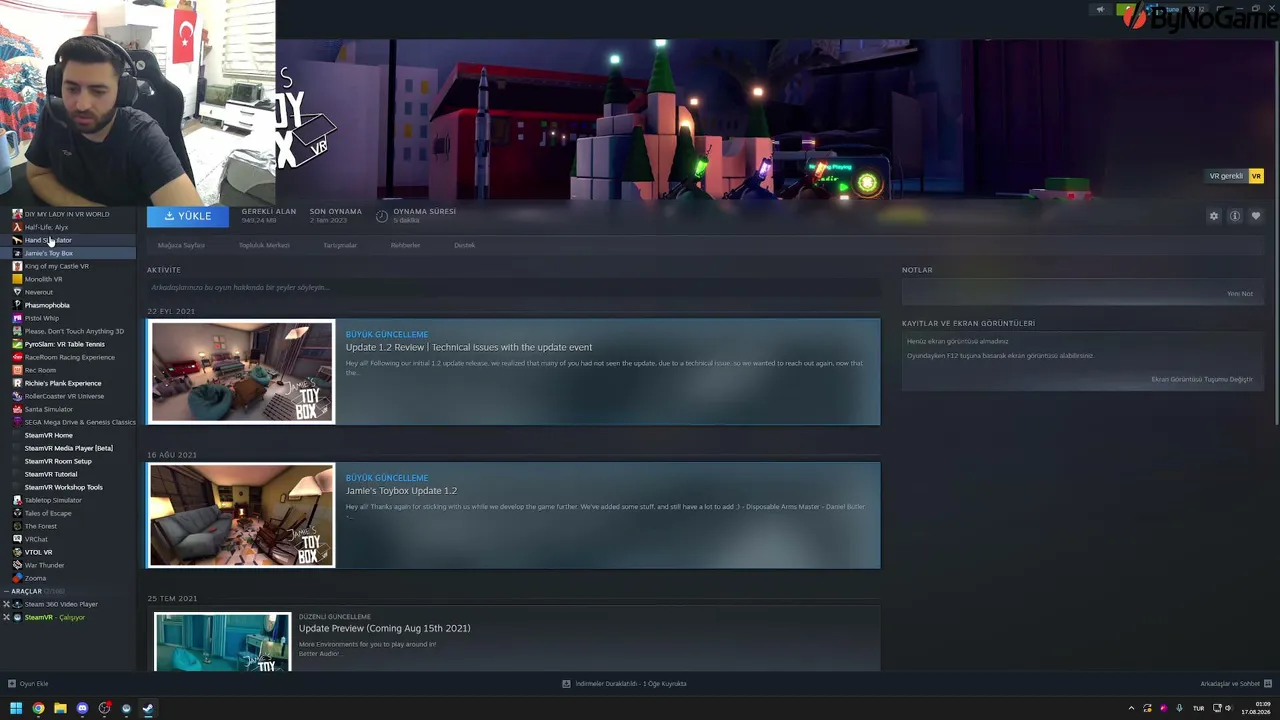Image resolution: width=1280 pixels, height=720 pixels.
Task: Click Ekran Görüntüsü Tuşumu Değiştir link
Action: (1202, 380)
